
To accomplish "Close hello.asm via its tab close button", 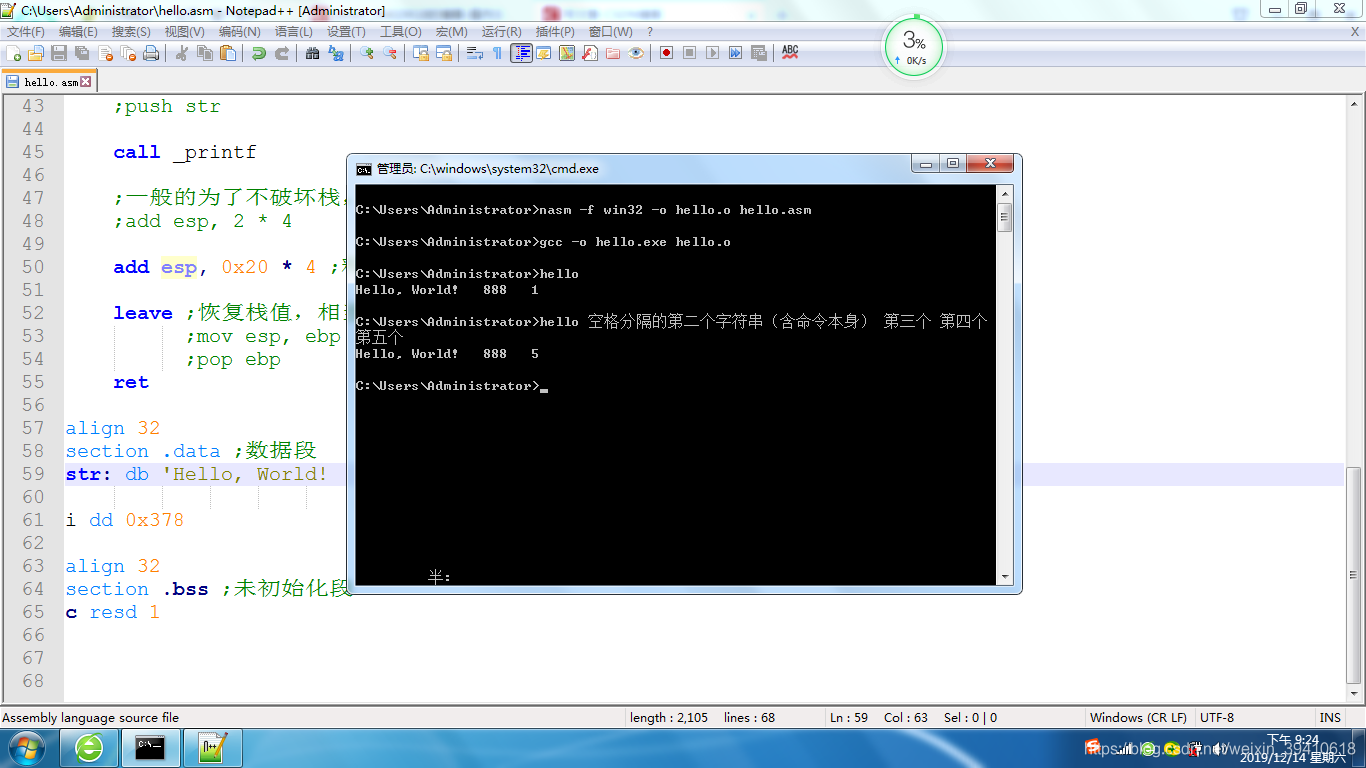I will pyautogui.click(x=86, y=81).
